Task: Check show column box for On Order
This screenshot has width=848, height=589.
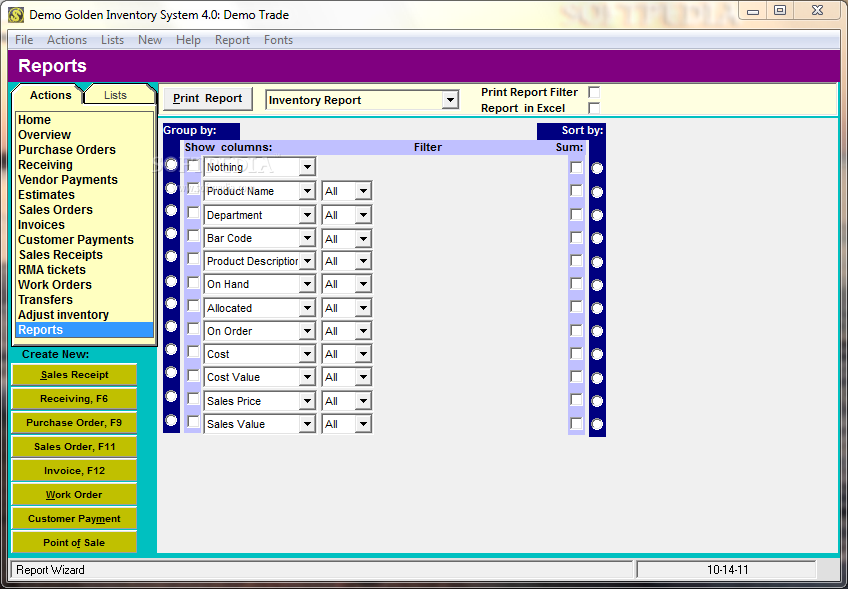Action: coord(194,328)
